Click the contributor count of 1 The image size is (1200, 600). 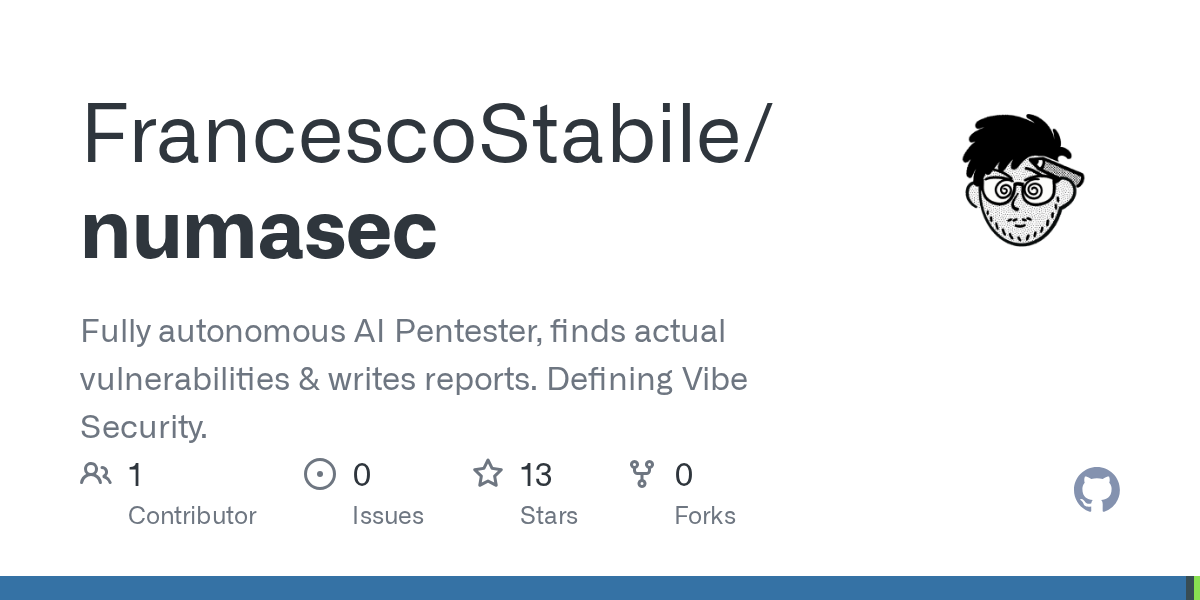pyautogui.click(x=135, y=475)
